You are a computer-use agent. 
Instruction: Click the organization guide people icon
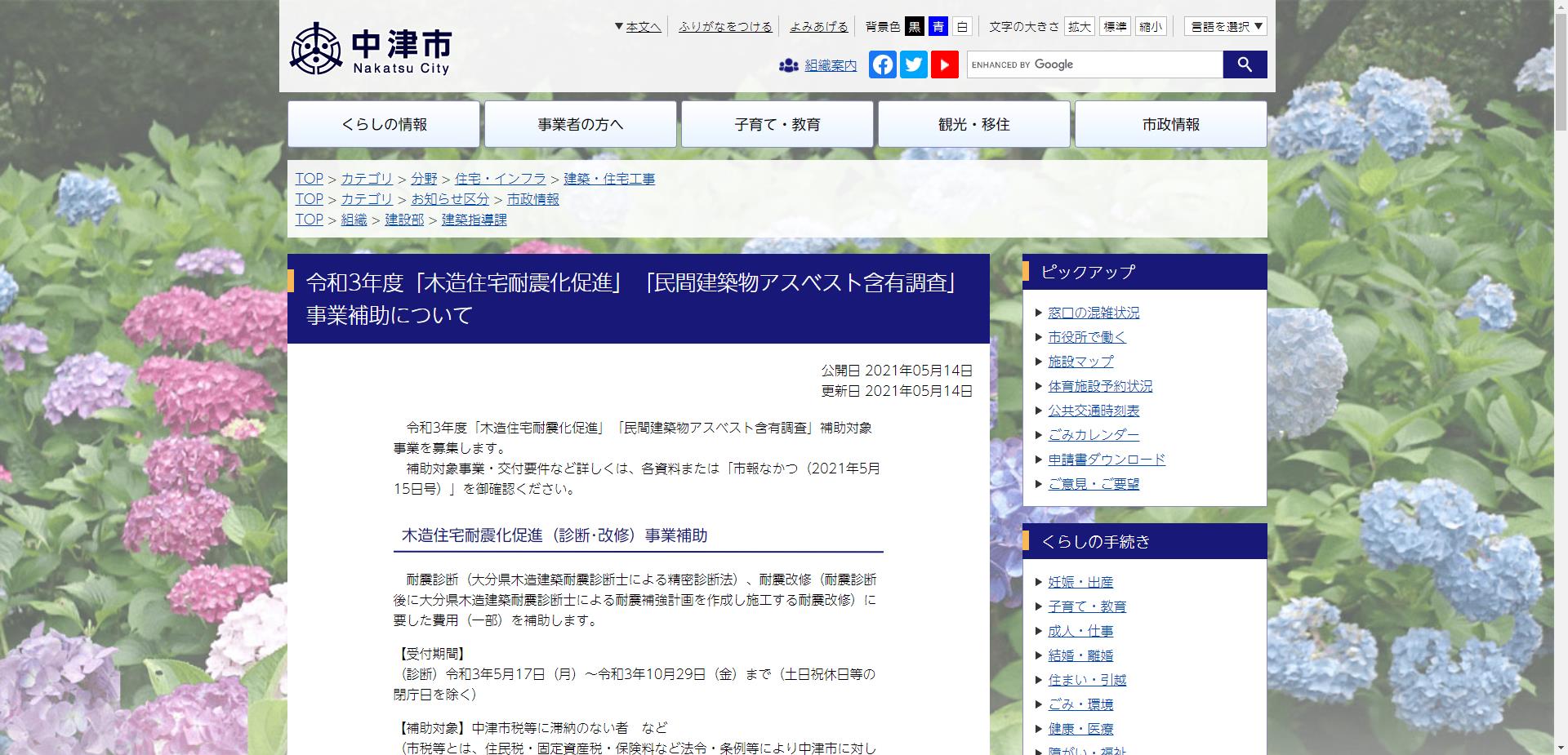[x=788, y=64]
